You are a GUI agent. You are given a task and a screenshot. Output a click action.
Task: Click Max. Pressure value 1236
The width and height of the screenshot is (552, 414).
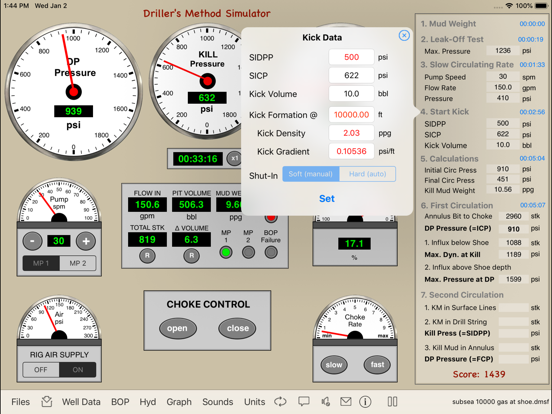point(503,51)
